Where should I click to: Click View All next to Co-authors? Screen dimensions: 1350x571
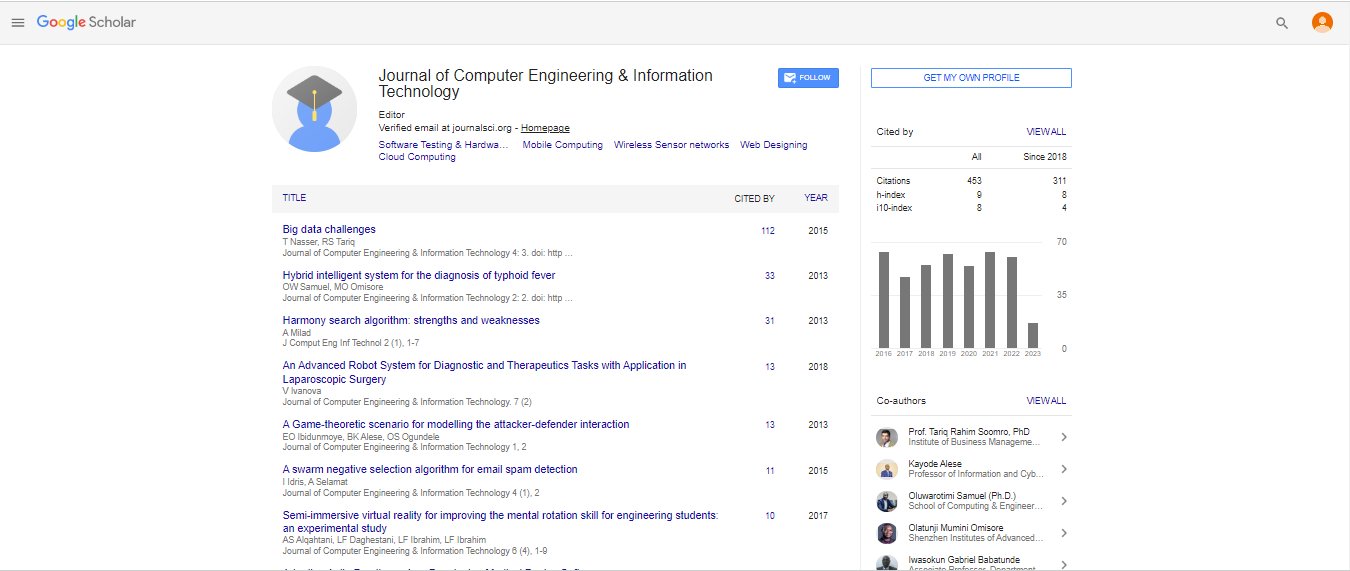[x=1046, y=401]
